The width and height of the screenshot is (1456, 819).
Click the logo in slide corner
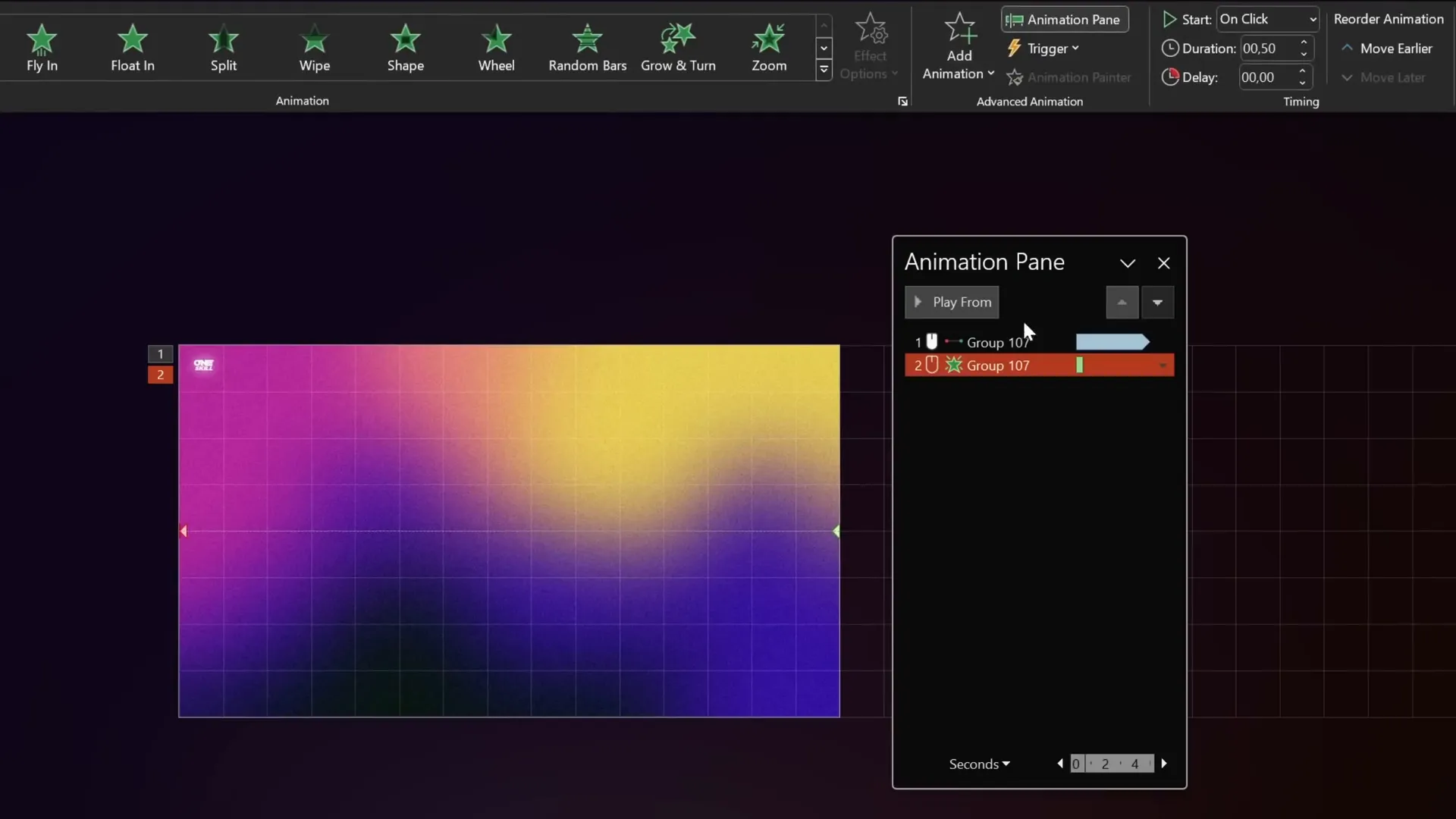203,365
